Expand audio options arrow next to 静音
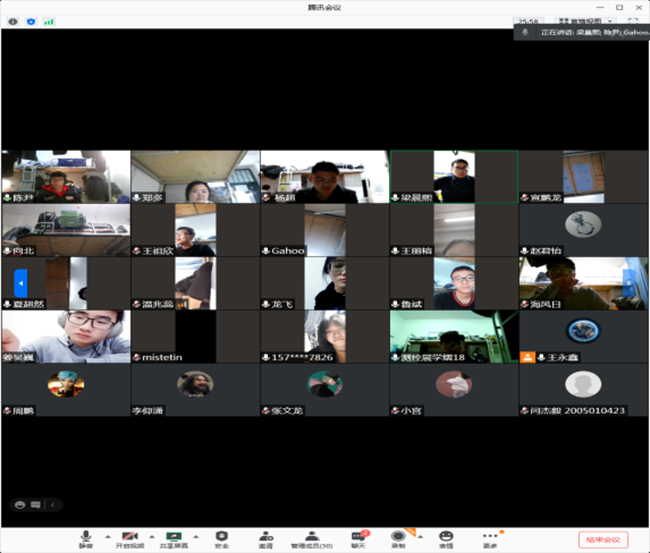Viewport: 650px width, 553px height. pyautogui.click(x=108, y=537)
